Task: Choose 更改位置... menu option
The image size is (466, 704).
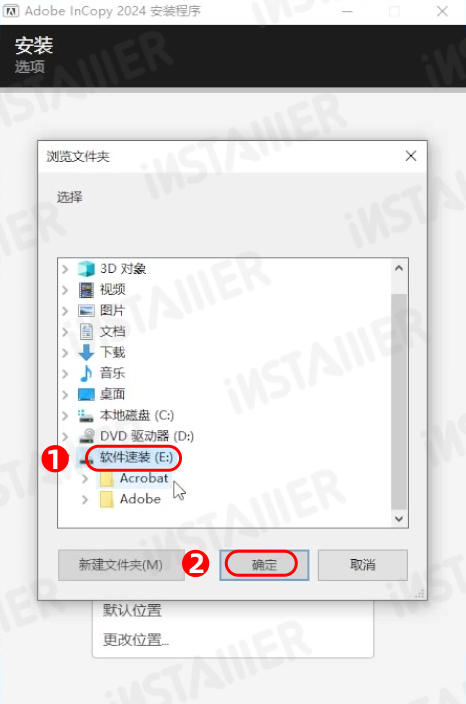Action: 136,639
